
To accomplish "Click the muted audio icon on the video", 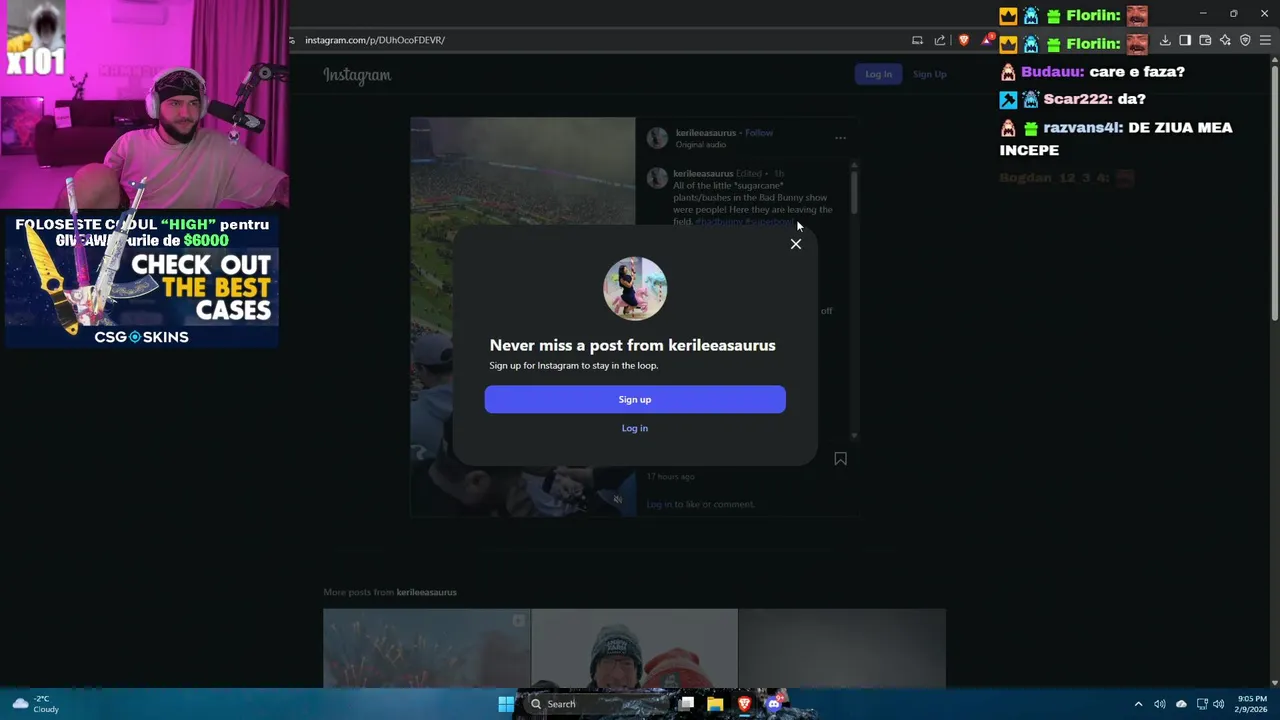I will (x=618, y=499).
